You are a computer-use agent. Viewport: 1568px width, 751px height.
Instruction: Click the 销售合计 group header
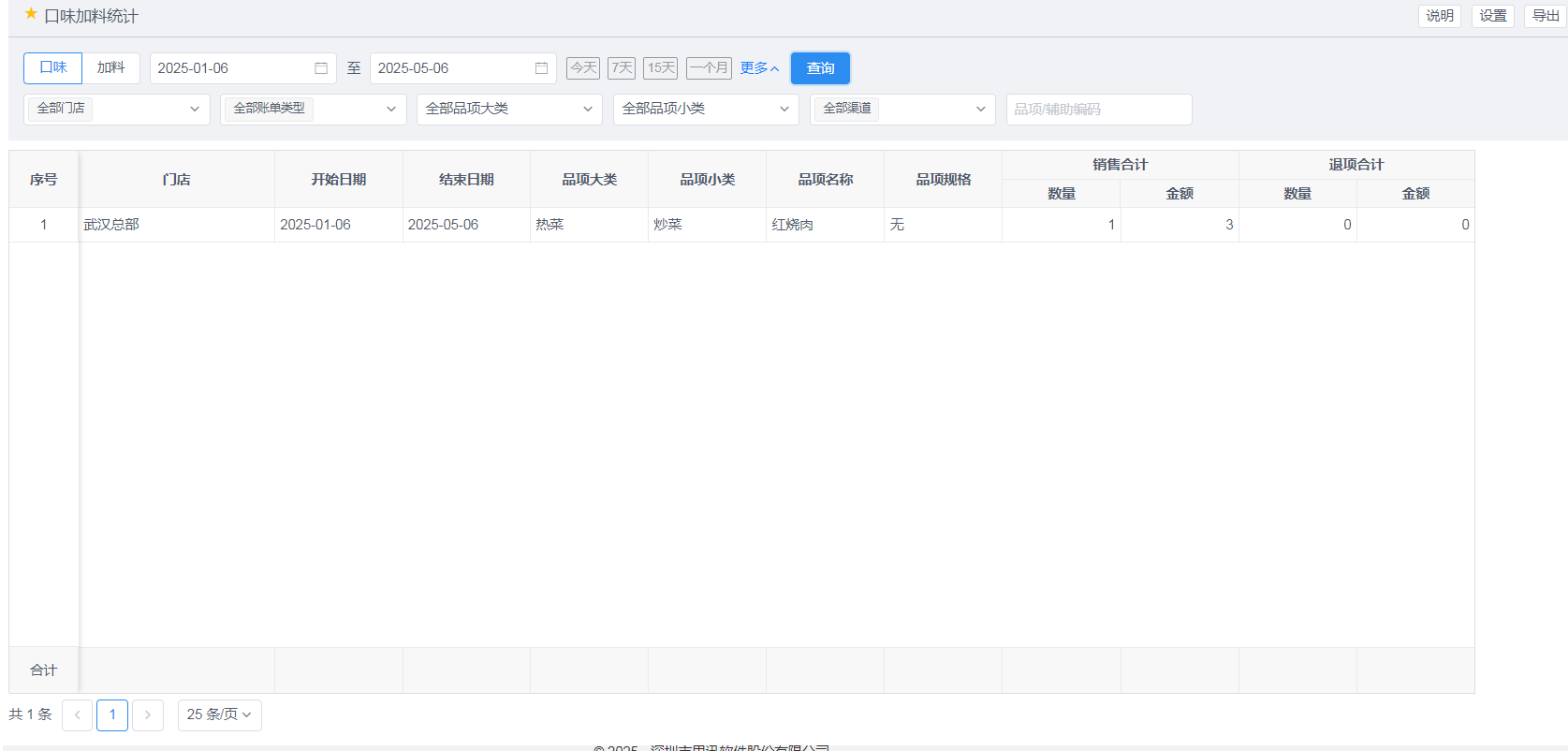point(1121,165)
